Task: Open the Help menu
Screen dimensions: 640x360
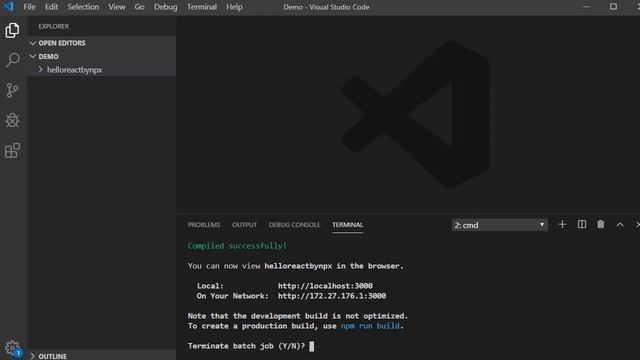Action: [234, 7]
